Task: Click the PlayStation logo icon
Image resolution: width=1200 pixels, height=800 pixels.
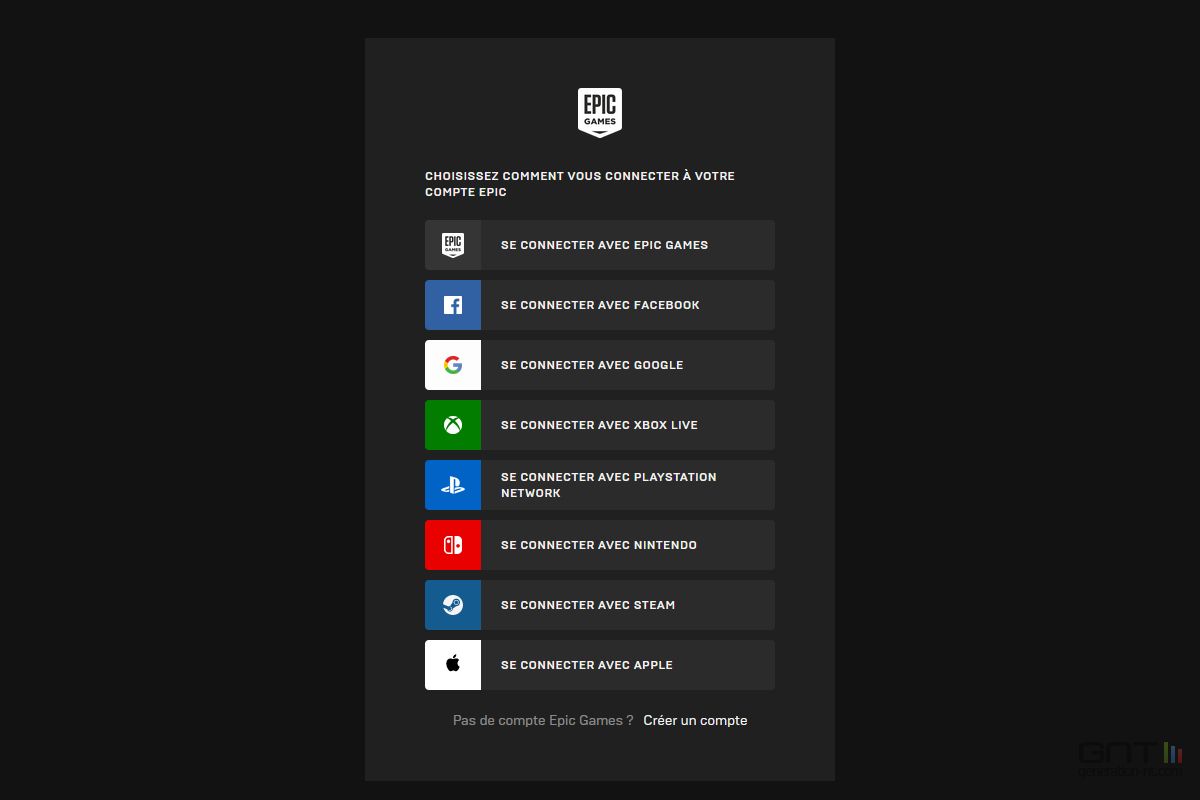Action: pyautogui.click(x=453, y=485)
